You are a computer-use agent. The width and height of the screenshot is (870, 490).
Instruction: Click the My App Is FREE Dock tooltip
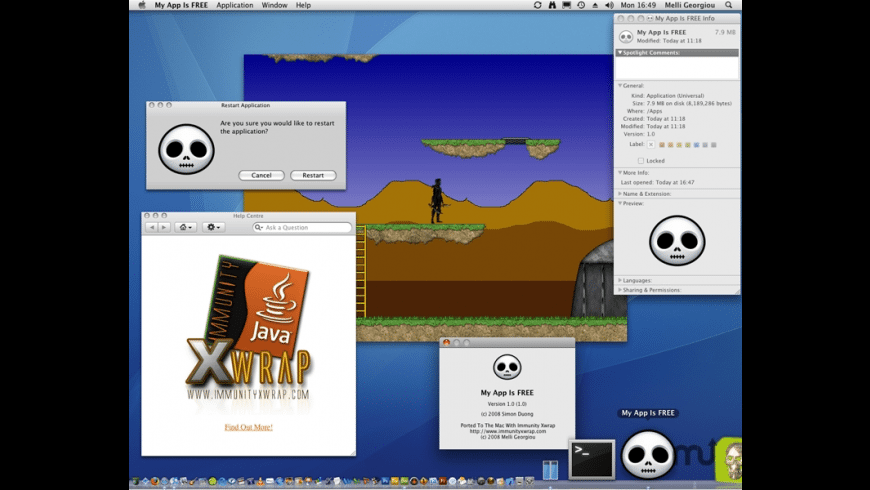tap(648, 413)
